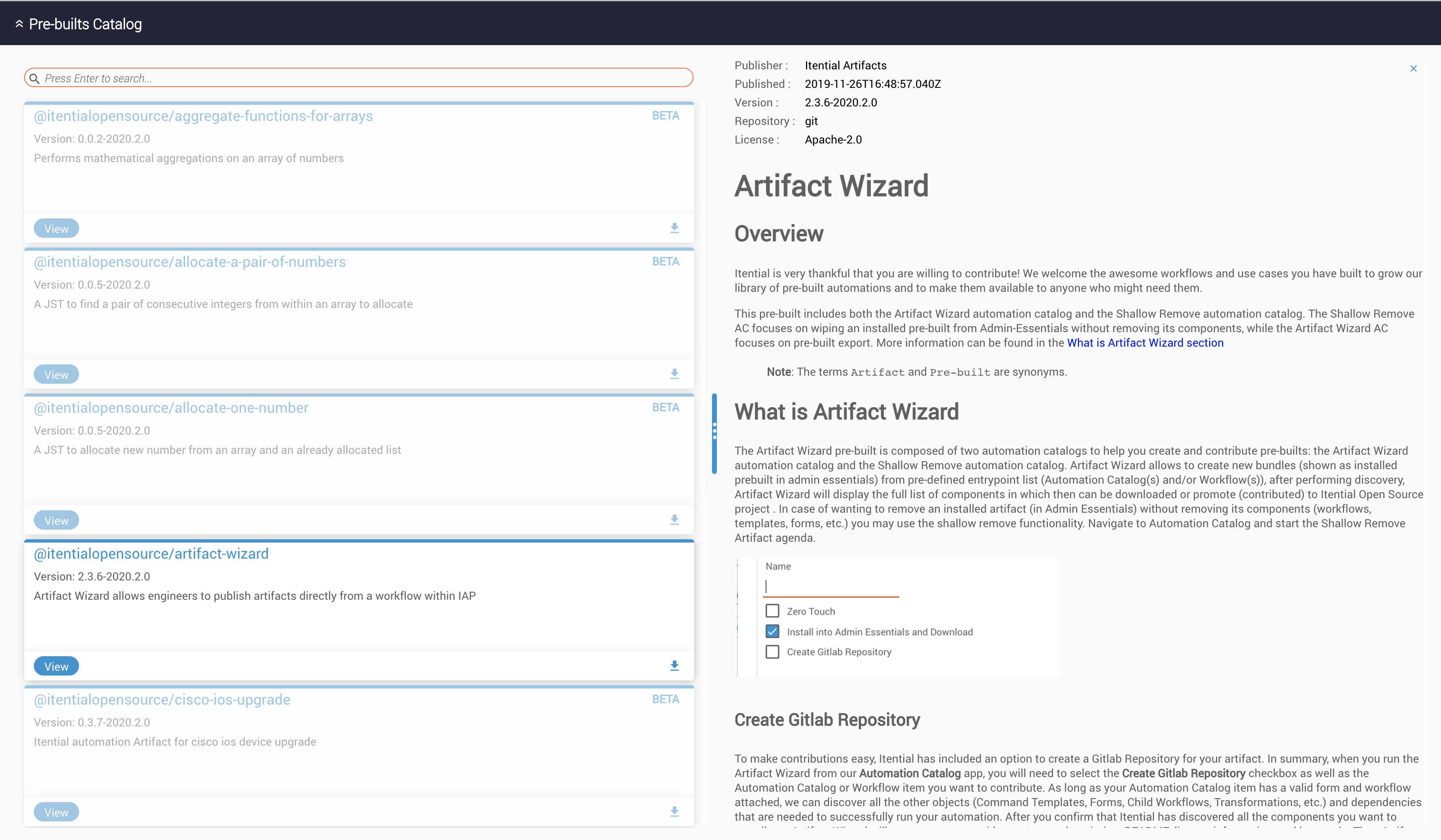Click the BETA tag on allocate-a-pair-of-numbers
The height and width of the screenshot is (840, 1441).
point(666,261)
